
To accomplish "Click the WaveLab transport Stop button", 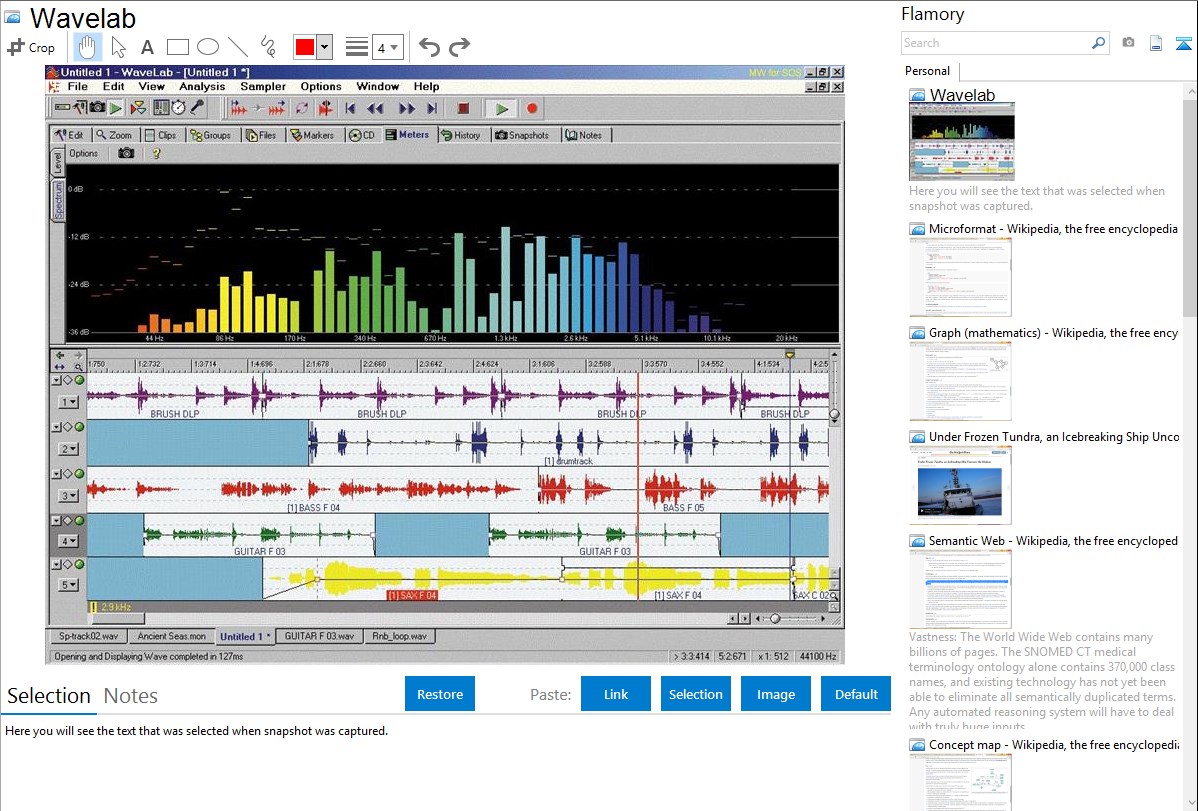I will 463,109.
